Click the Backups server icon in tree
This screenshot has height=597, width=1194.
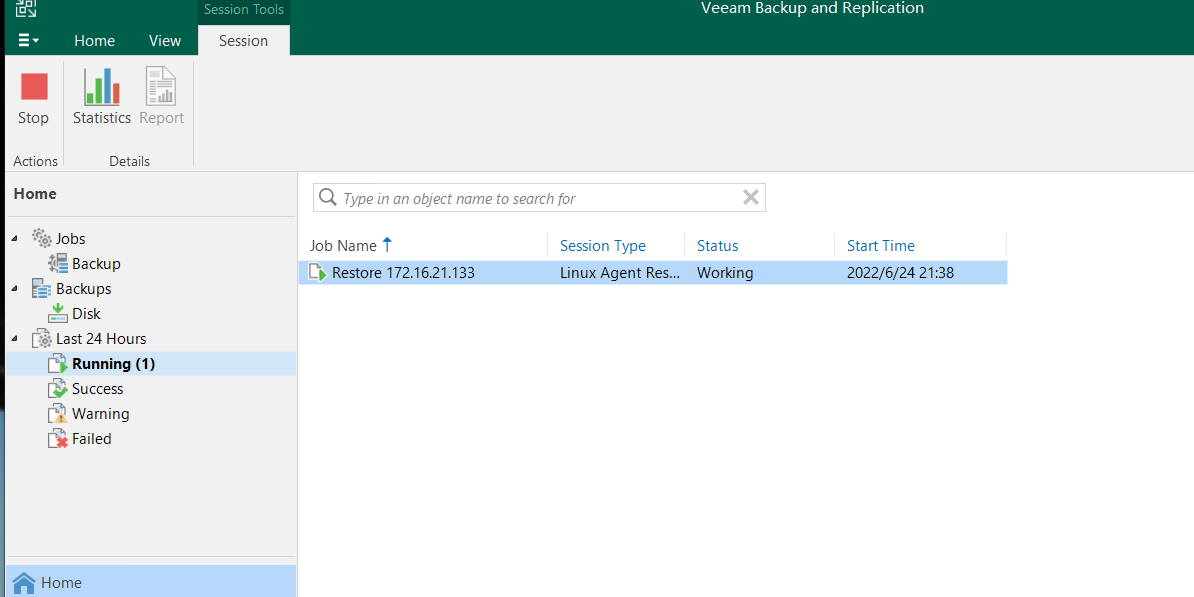(x=41, y=289)
